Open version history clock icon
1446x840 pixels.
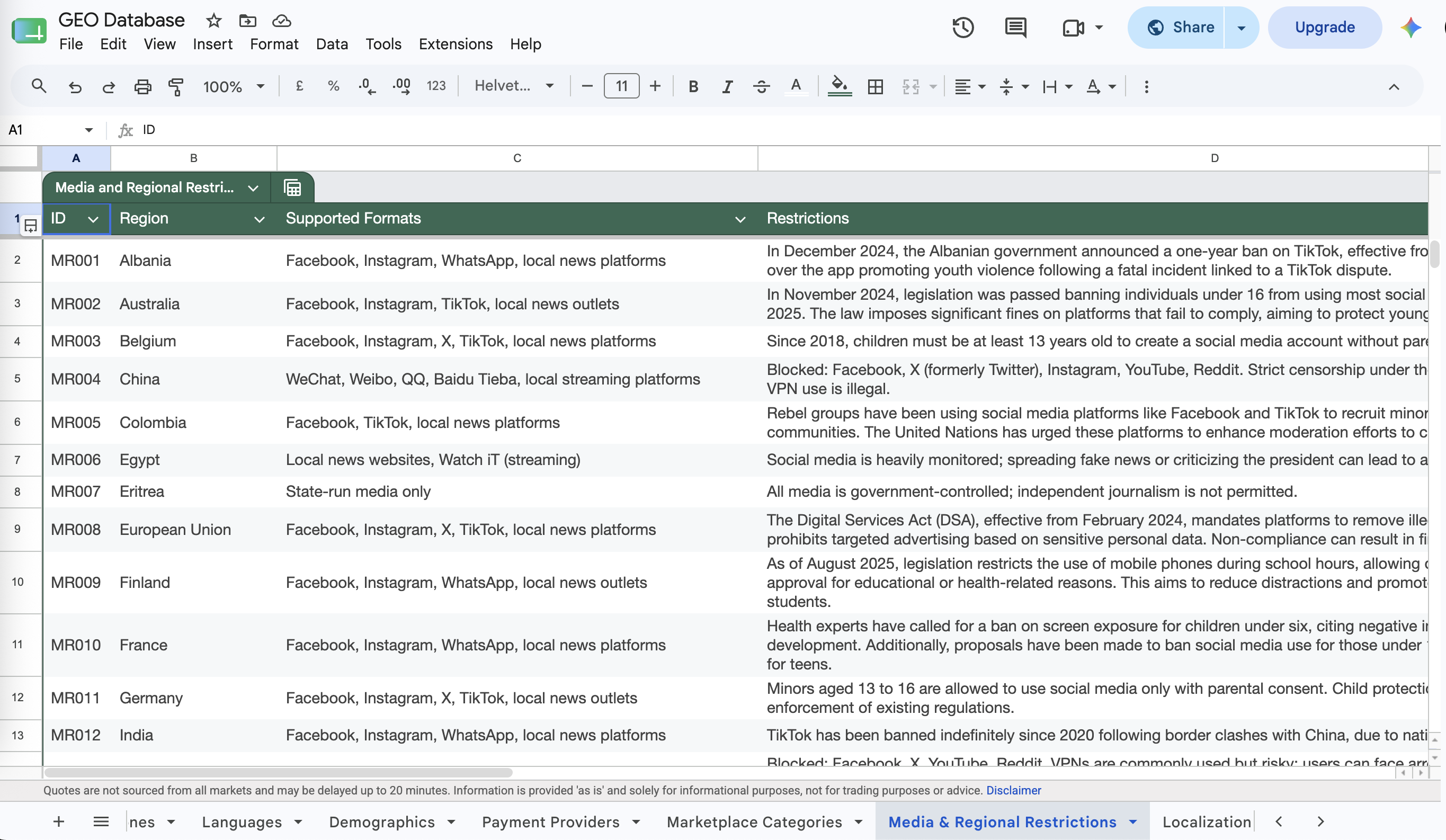(963, 28)
